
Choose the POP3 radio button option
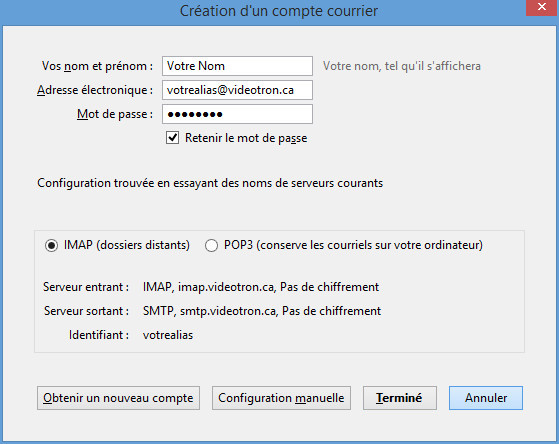tap(211, 245)
